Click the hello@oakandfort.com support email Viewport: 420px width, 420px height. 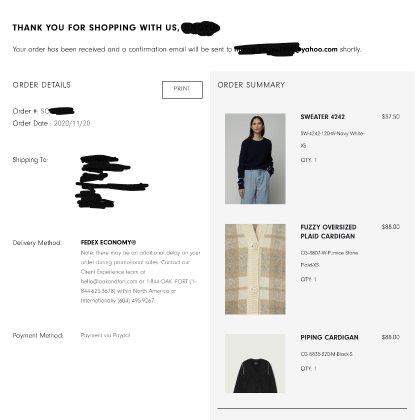coord(109,281)
